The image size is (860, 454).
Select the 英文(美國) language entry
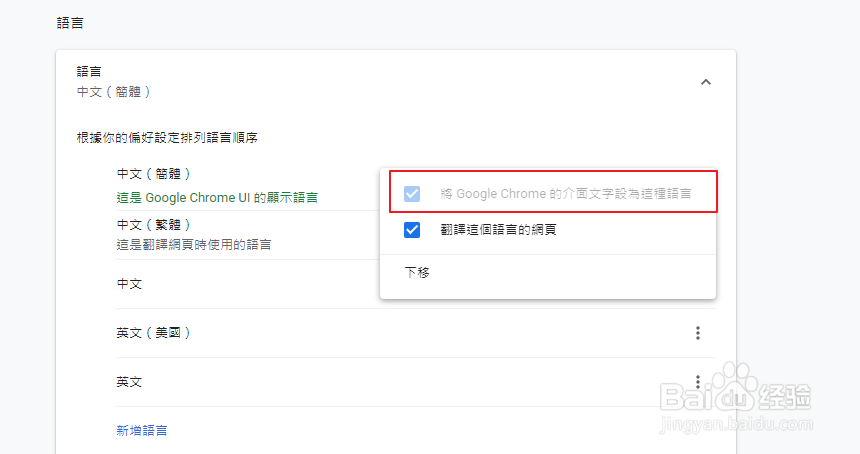coord(153,333)
